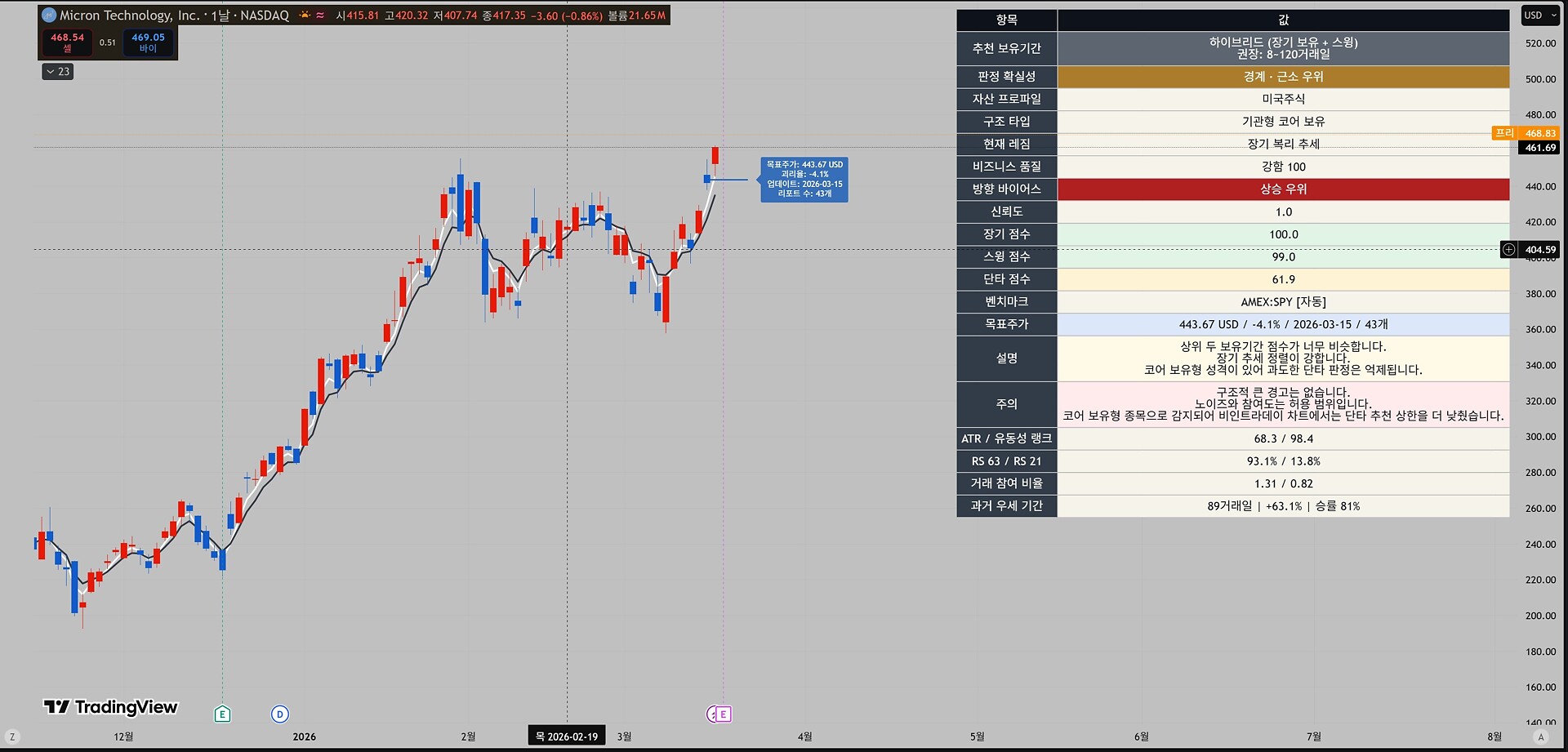Click the 비즈니스 품질 row label
This screenshot has height=752, width=1568.
(1007, 167)
